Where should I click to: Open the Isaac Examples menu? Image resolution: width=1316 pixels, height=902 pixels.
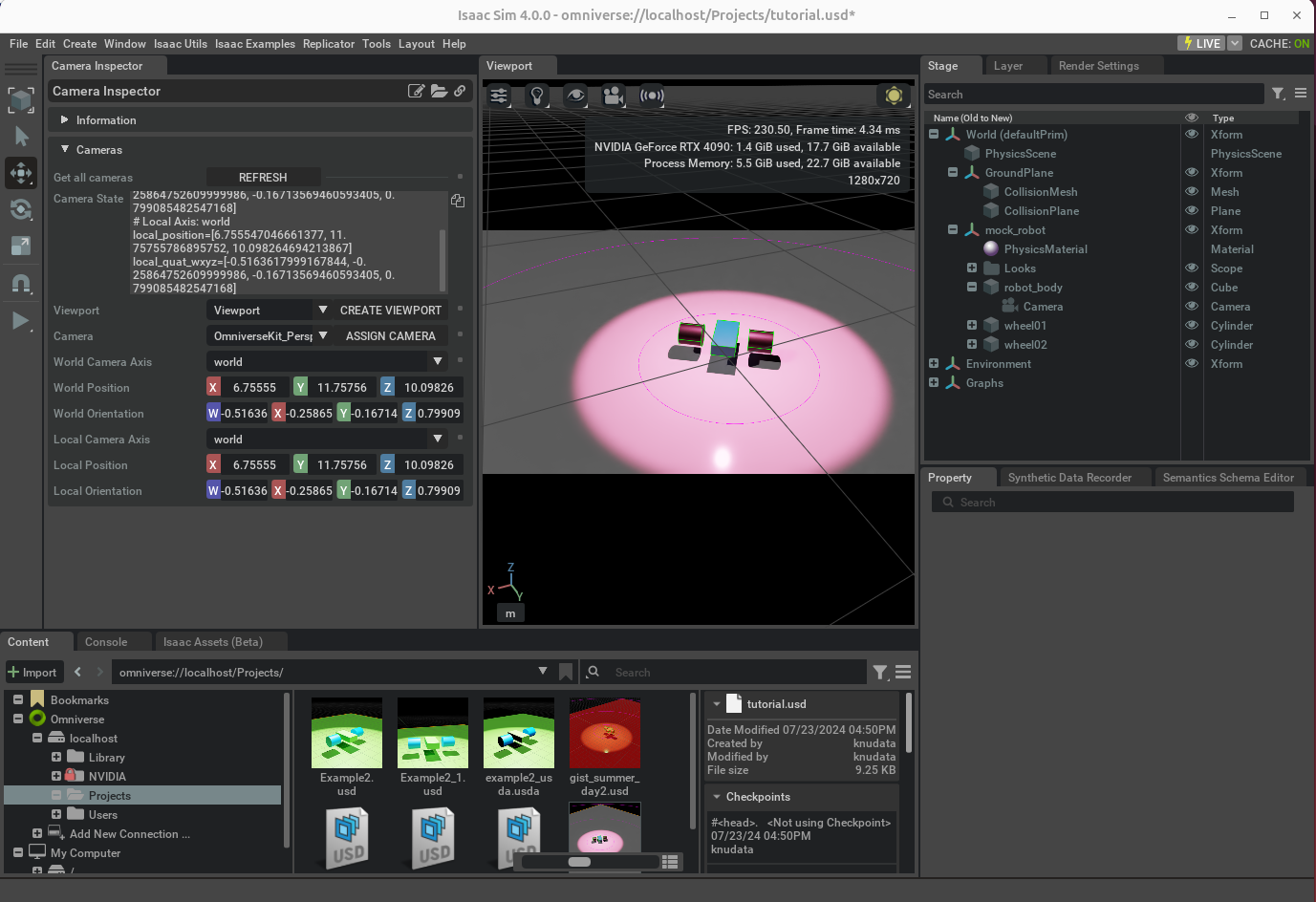tap(255, 44)
